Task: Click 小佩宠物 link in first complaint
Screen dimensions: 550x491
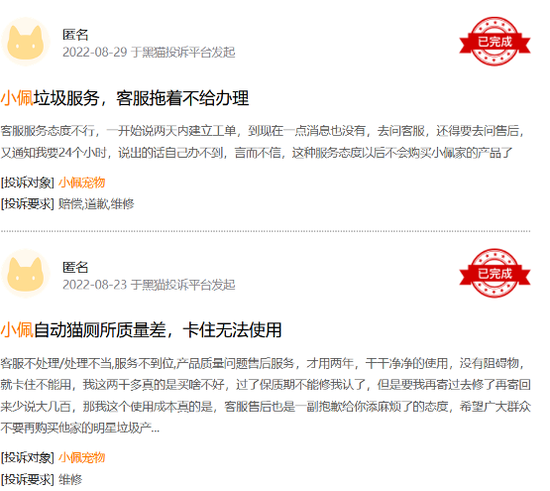Action: click(x=82, y=182)
